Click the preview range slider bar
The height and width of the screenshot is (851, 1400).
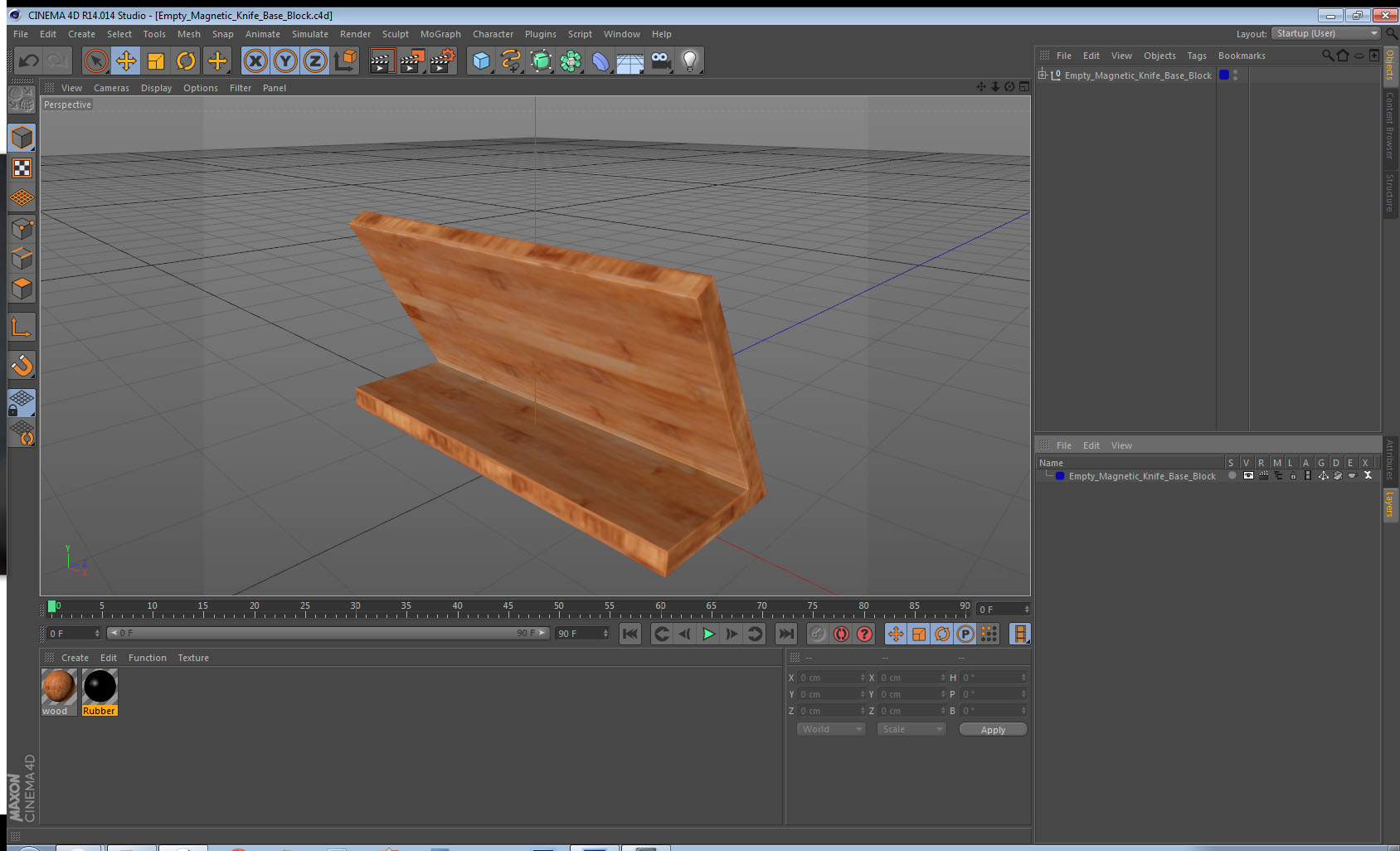pos(328,633)
